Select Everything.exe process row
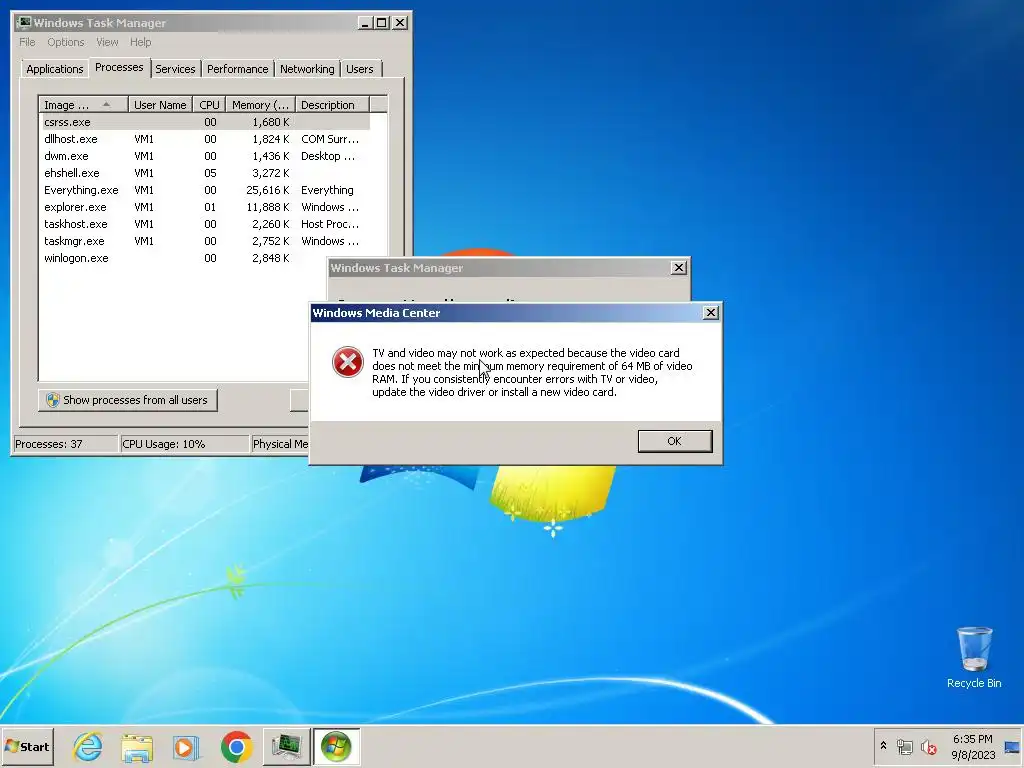The width and height of the screenshot is (1024, 768). 204,190
